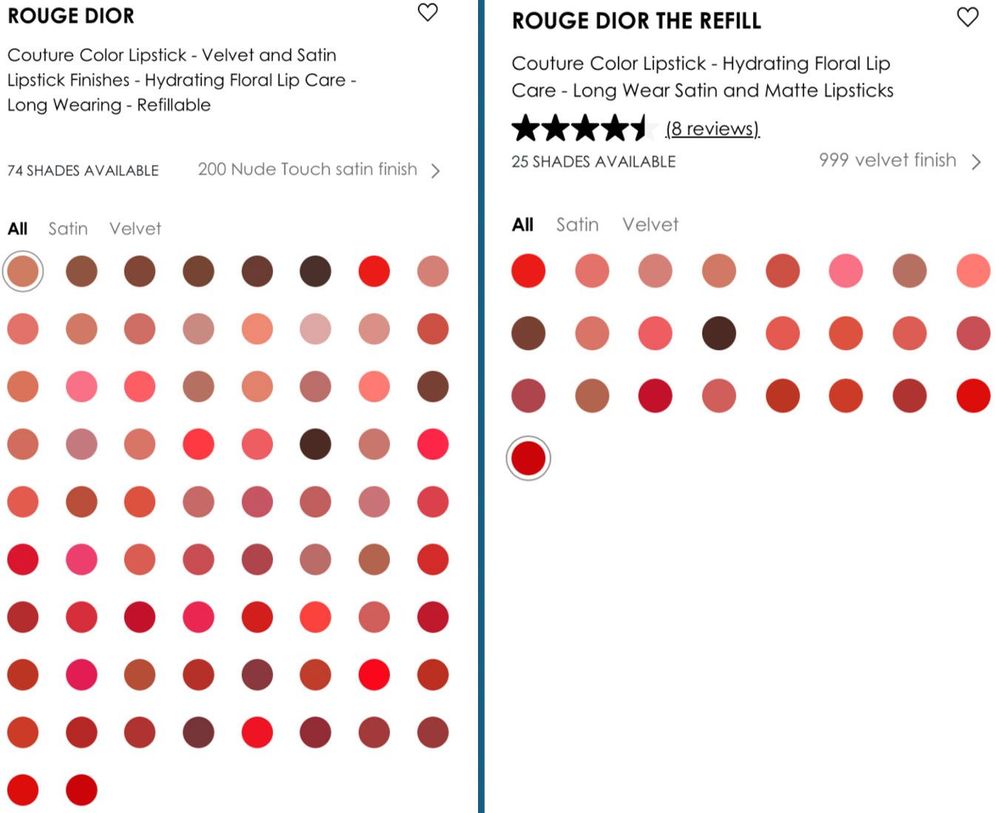This screenshot has height=813, width=999.
Task: Select Satin tab under Rouge Dior
Action: [x=68, y=229]
